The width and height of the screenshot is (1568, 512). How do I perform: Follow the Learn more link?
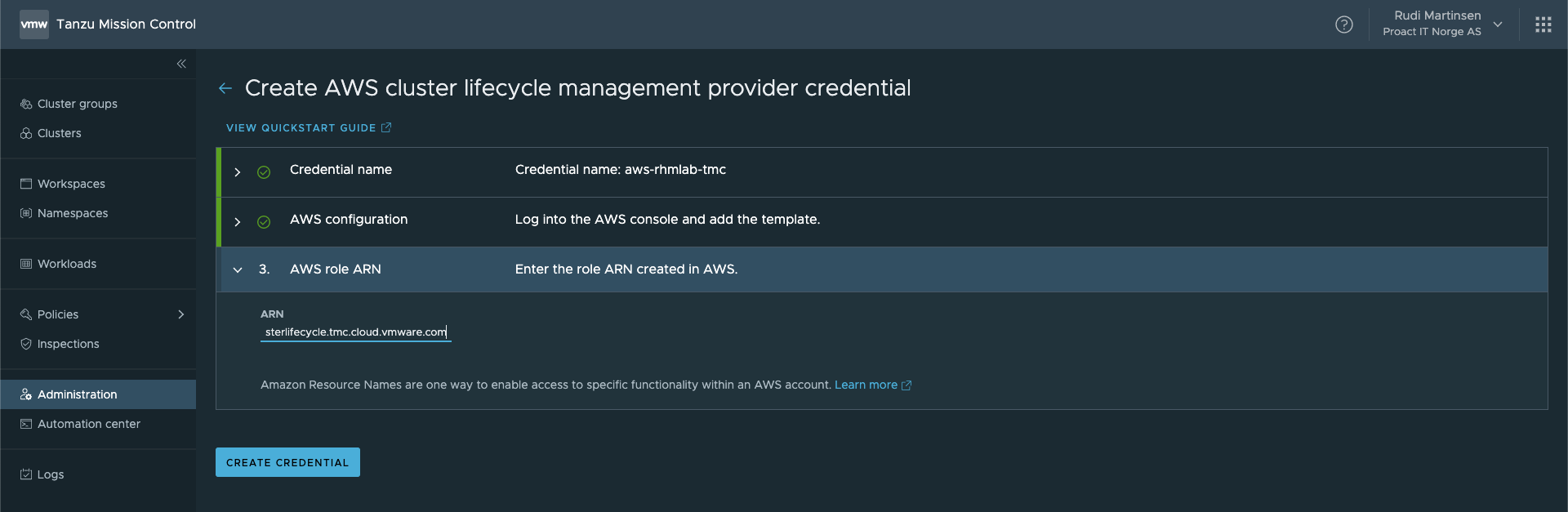coord(866,385)
